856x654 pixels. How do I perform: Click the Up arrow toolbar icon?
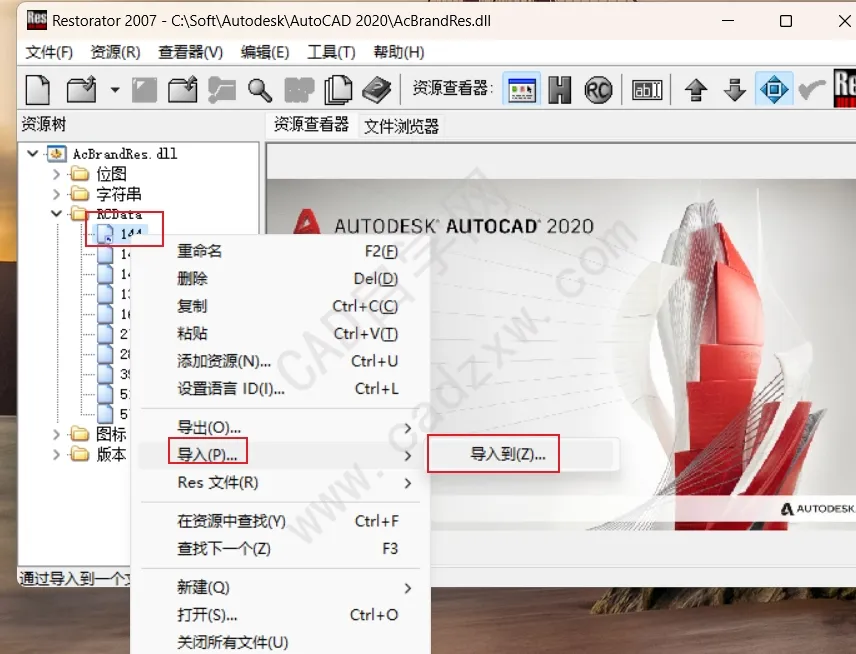point(696,90)
